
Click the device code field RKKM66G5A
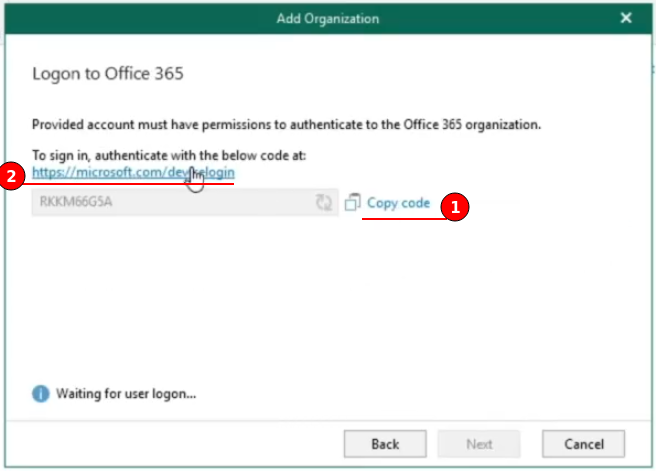point(185,202)
